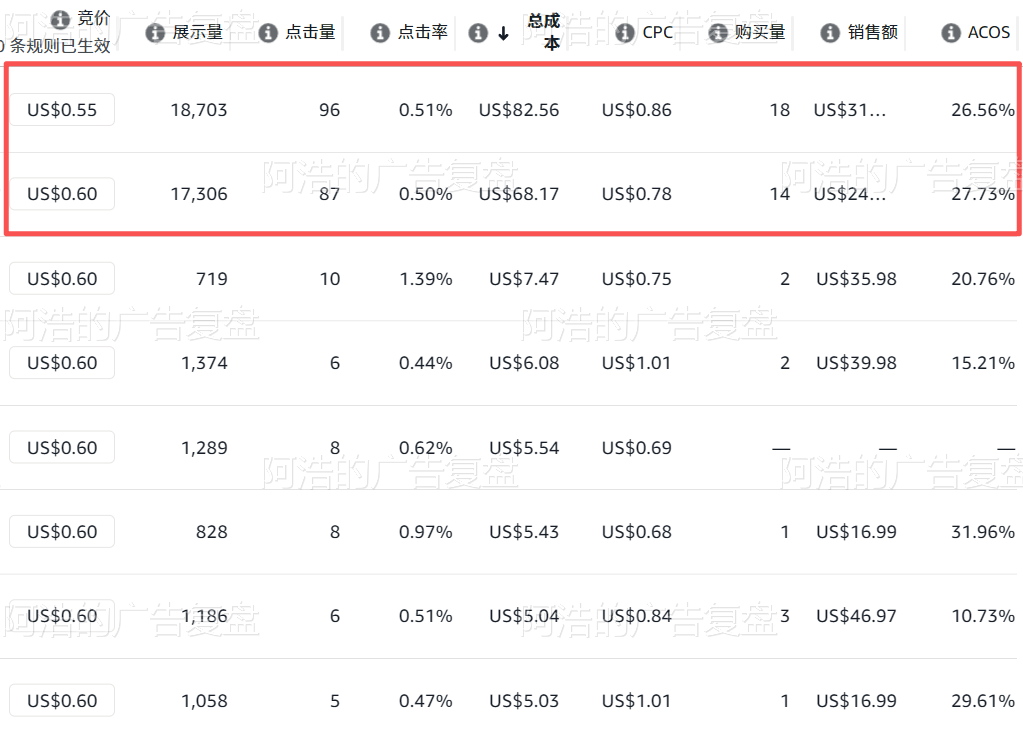The image size is (1023, 740).
Task: Edit the US$0.55 bid field
Action: click(x=62, y=110)
